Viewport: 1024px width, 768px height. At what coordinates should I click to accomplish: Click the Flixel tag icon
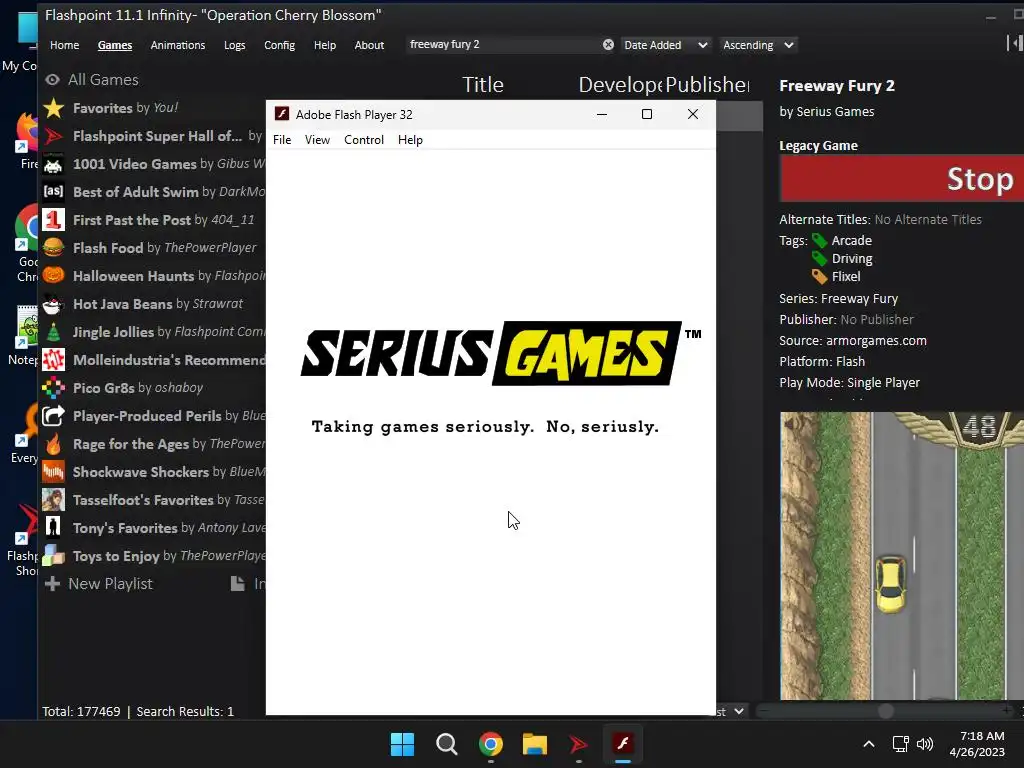point(819,277)
